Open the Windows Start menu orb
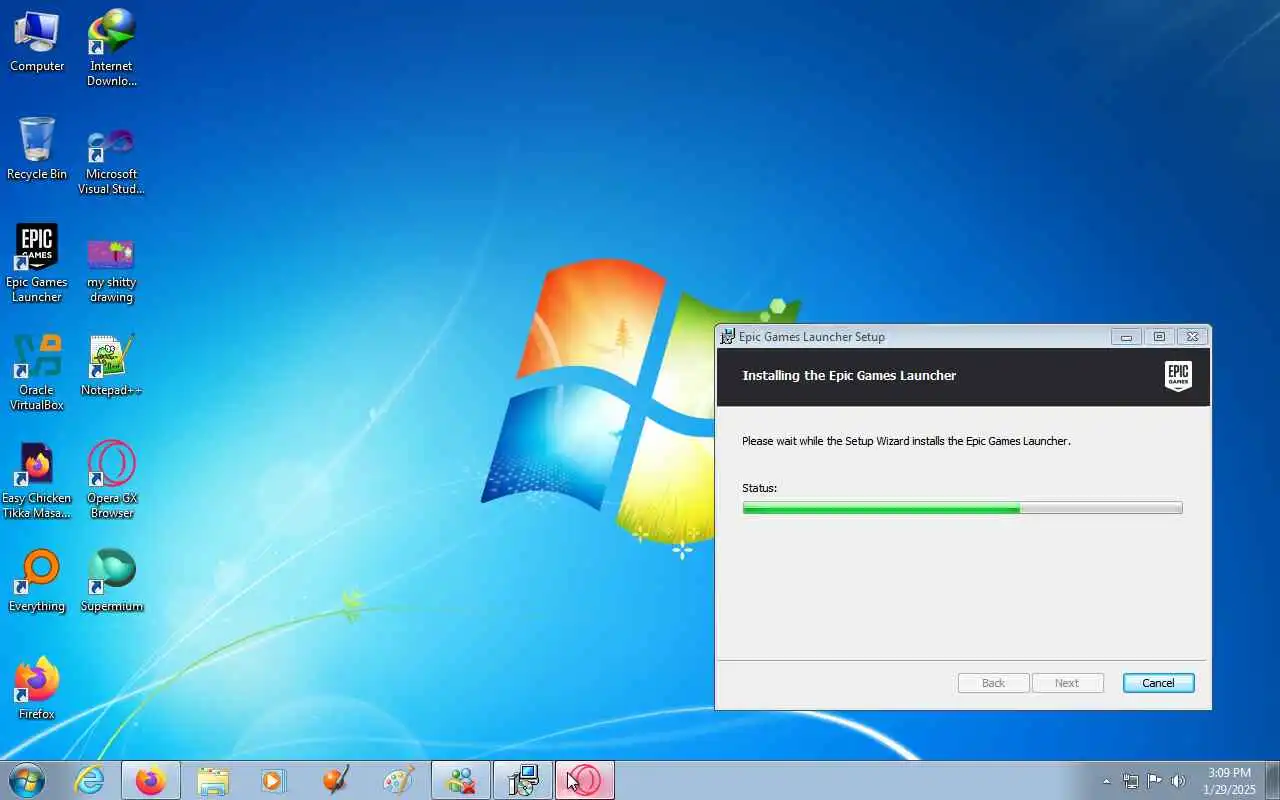The width and height of the screenshot is (1280, 800). coord(27,780)
